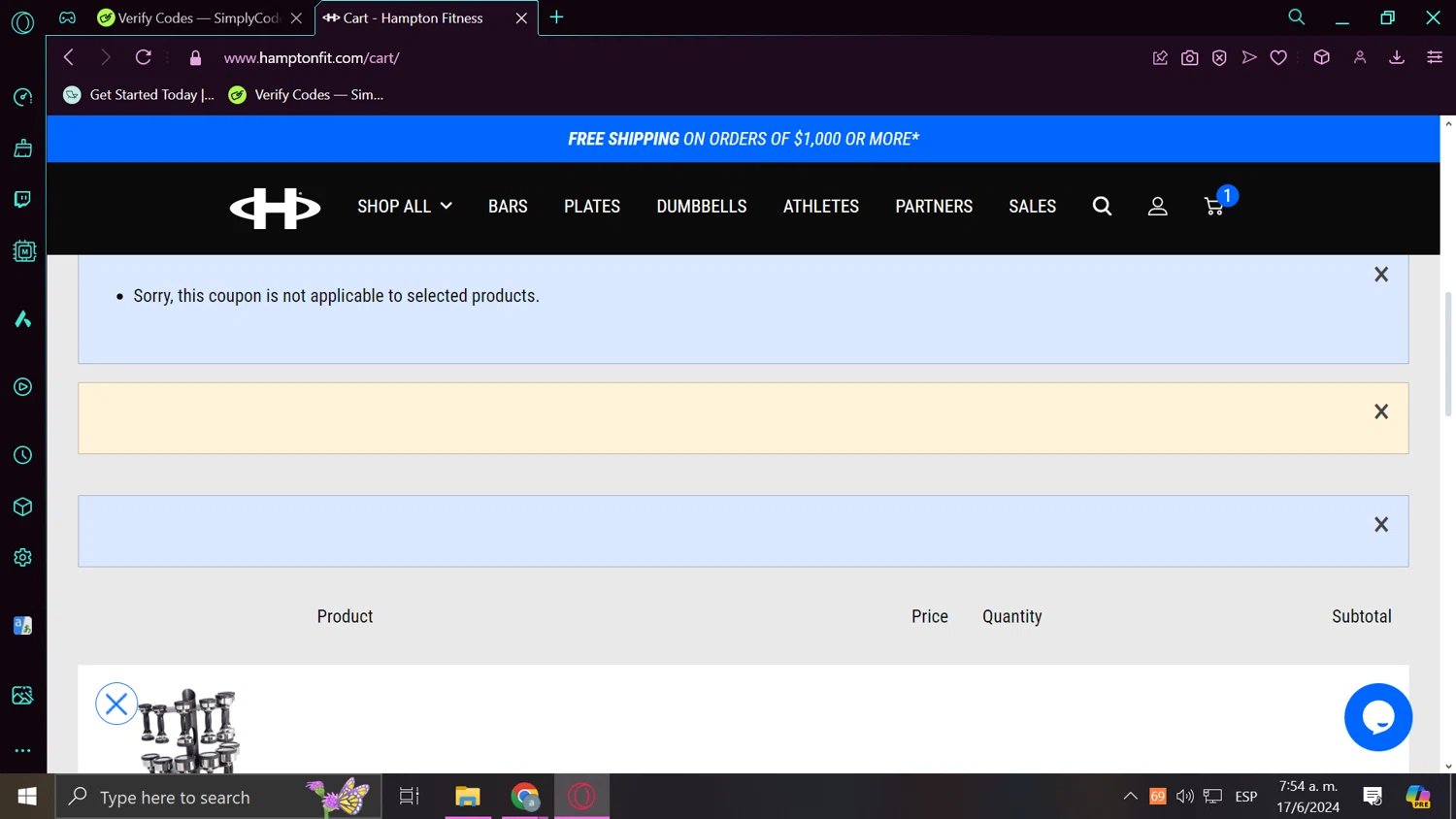1456x819 pixels.
Task: Open the Opera main menu icon
Action: 22,22
